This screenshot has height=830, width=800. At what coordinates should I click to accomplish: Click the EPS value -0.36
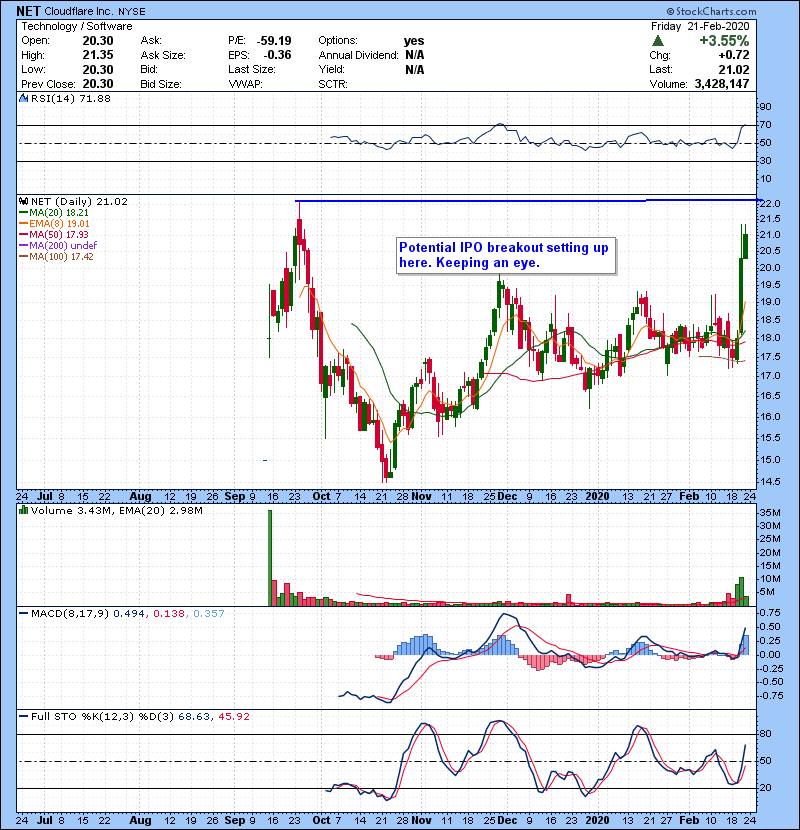[x=277, y=55]
